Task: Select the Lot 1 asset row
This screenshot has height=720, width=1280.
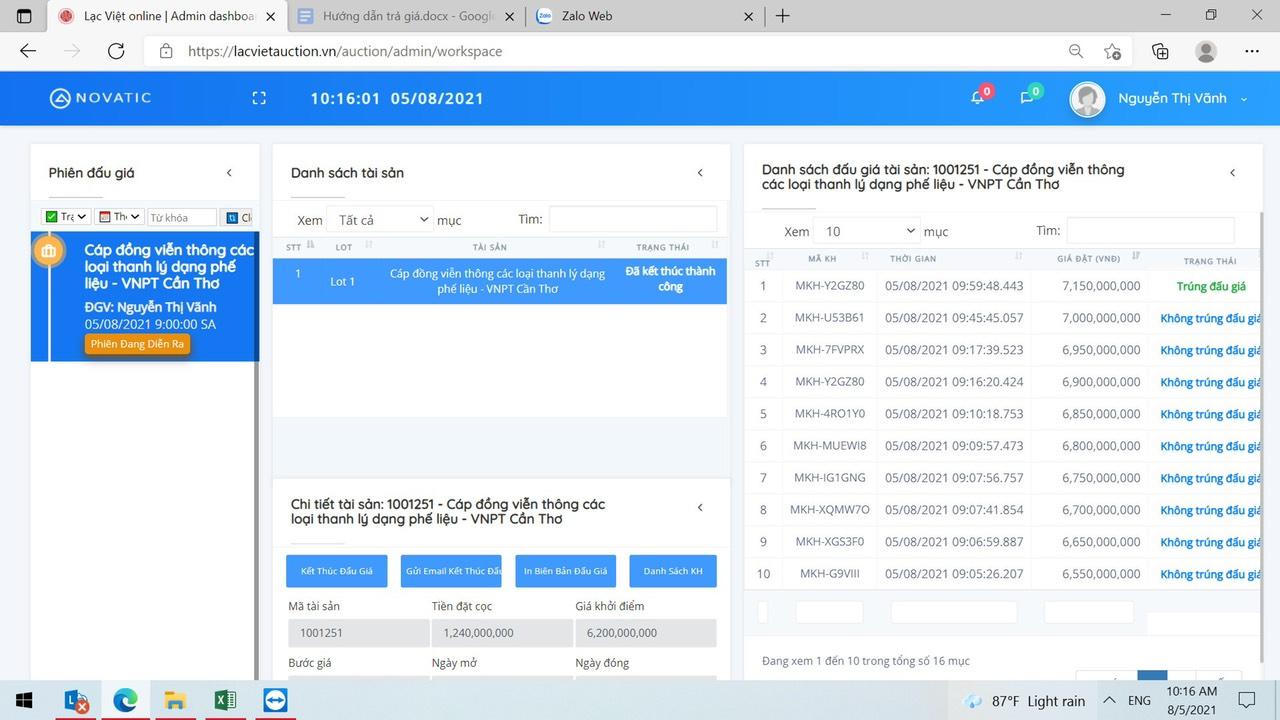Action: click(499, 281)
